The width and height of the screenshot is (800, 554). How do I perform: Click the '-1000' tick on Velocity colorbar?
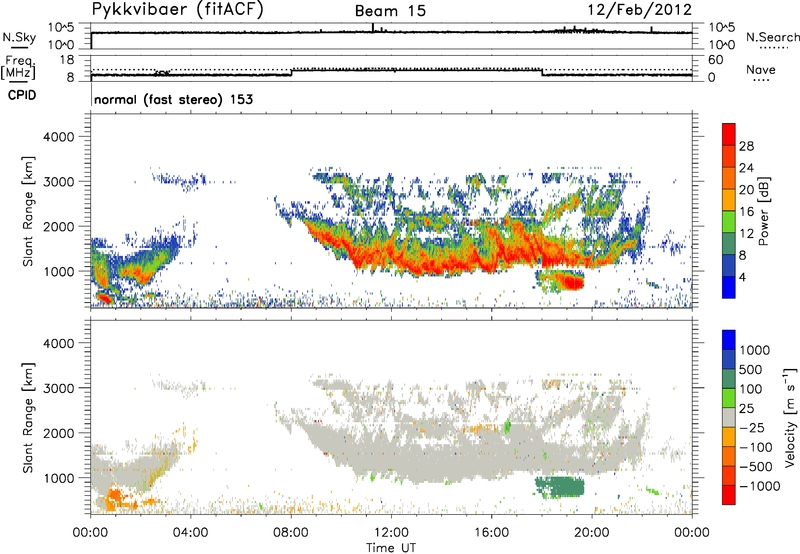coord(760,486)
